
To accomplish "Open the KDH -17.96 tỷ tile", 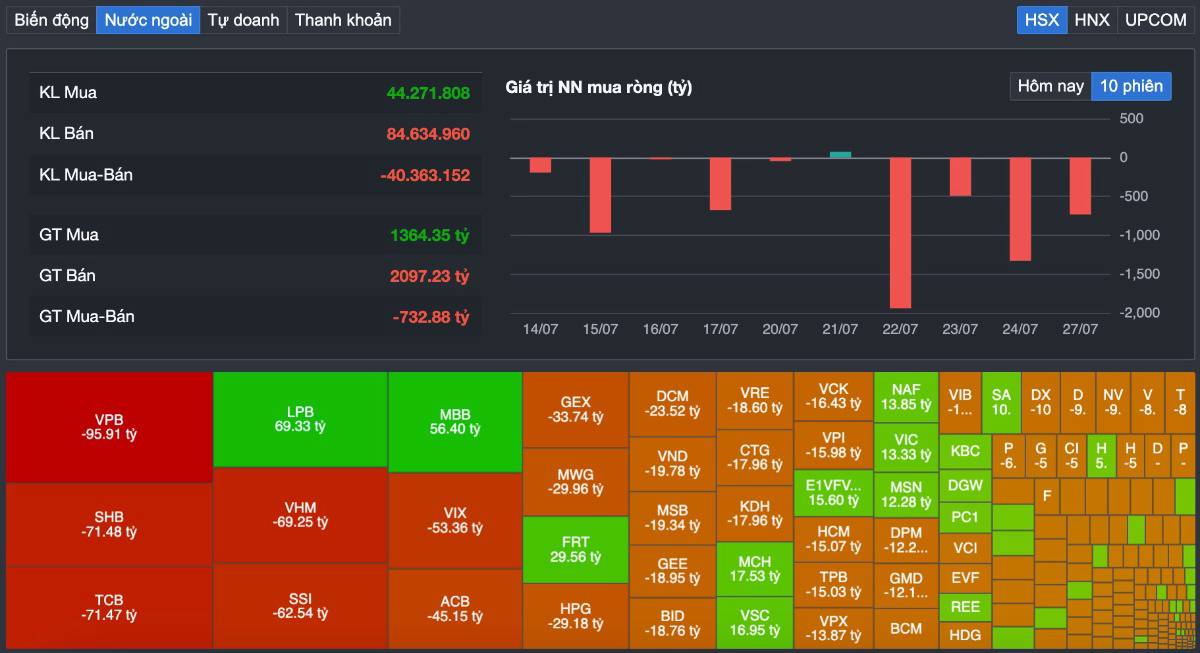I will pyautogui.click(x=755, y=513).
